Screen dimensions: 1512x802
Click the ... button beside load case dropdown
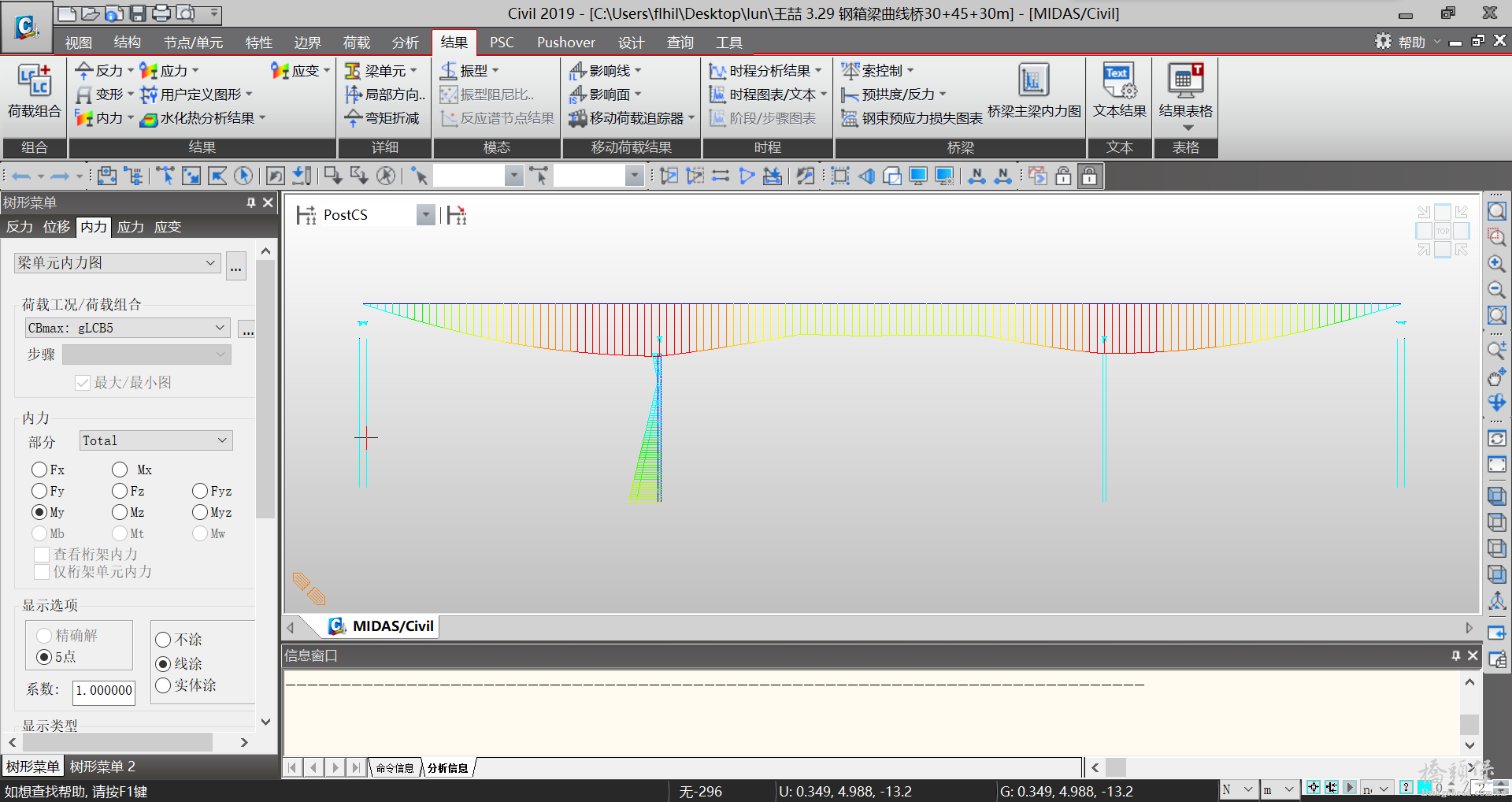248,329
